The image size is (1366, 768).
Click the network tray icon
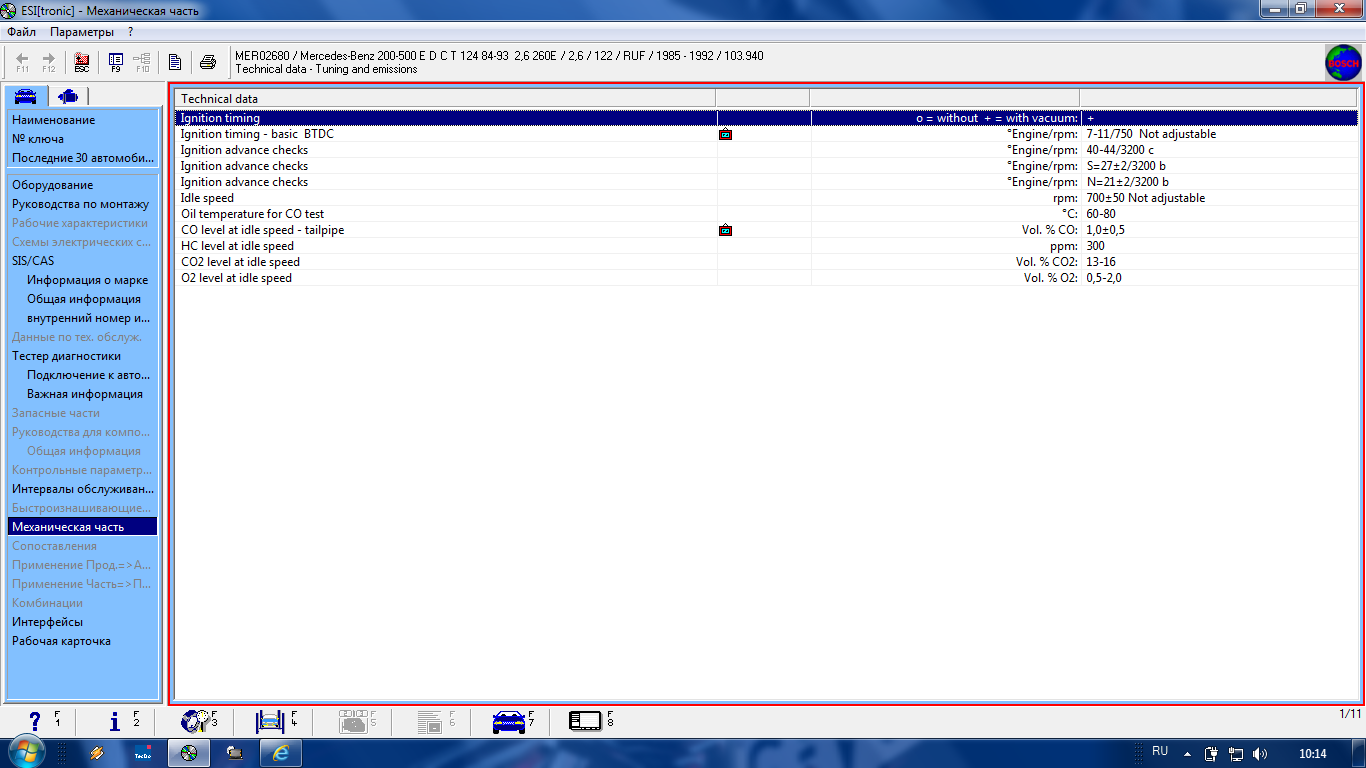tap(1235, 753)
